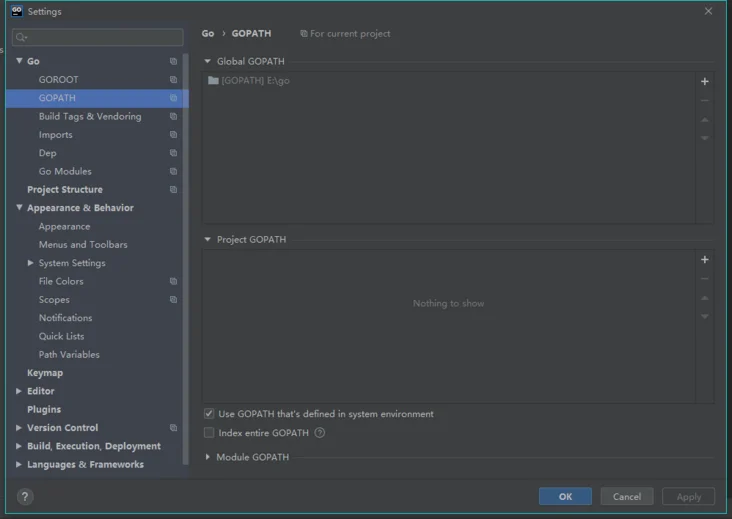Screen dimensions: 732x519
Task: Expand the Editor node
Action: (19, 391)
